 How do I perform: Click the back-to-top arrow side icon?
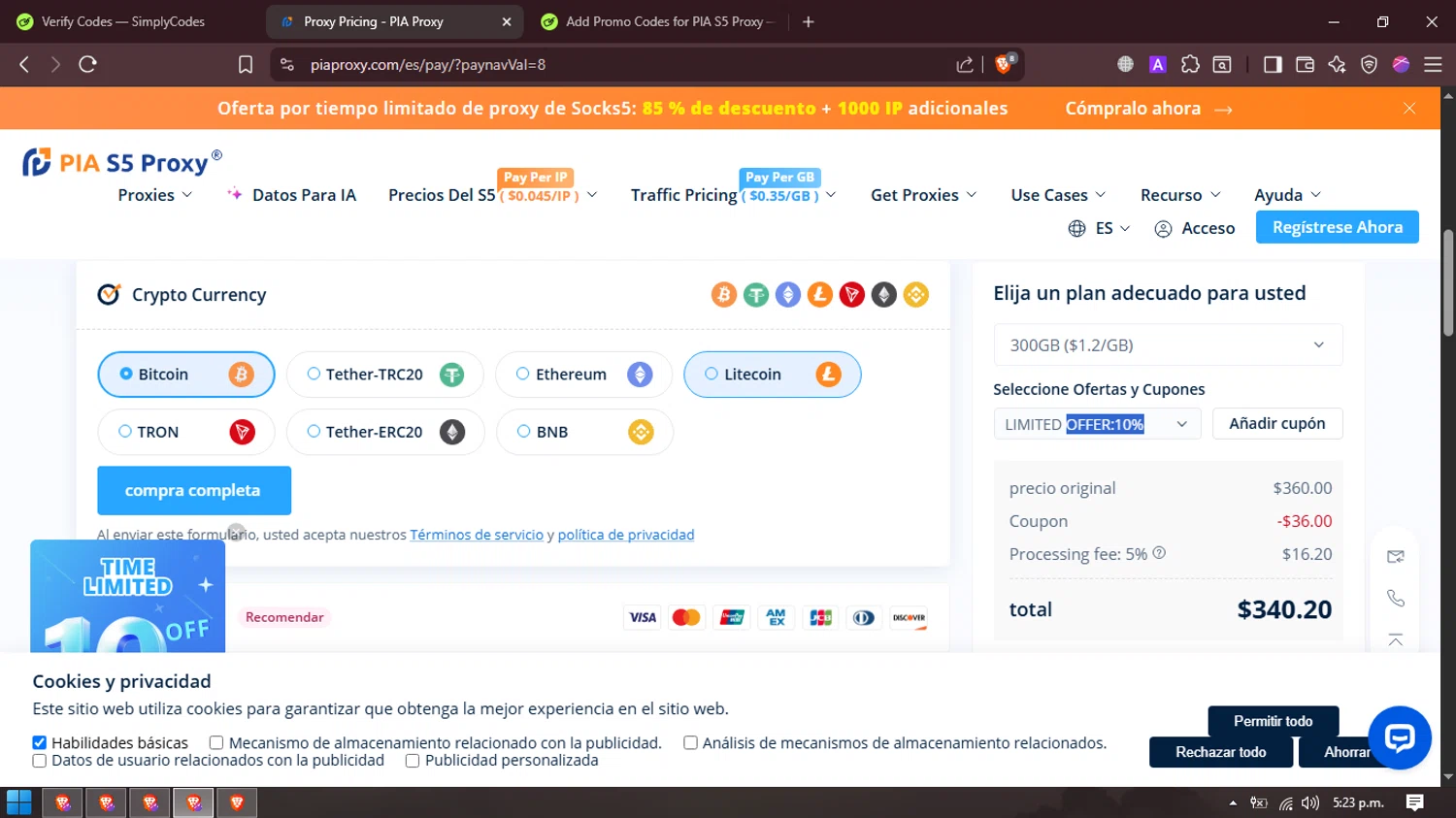point(1396,639)
